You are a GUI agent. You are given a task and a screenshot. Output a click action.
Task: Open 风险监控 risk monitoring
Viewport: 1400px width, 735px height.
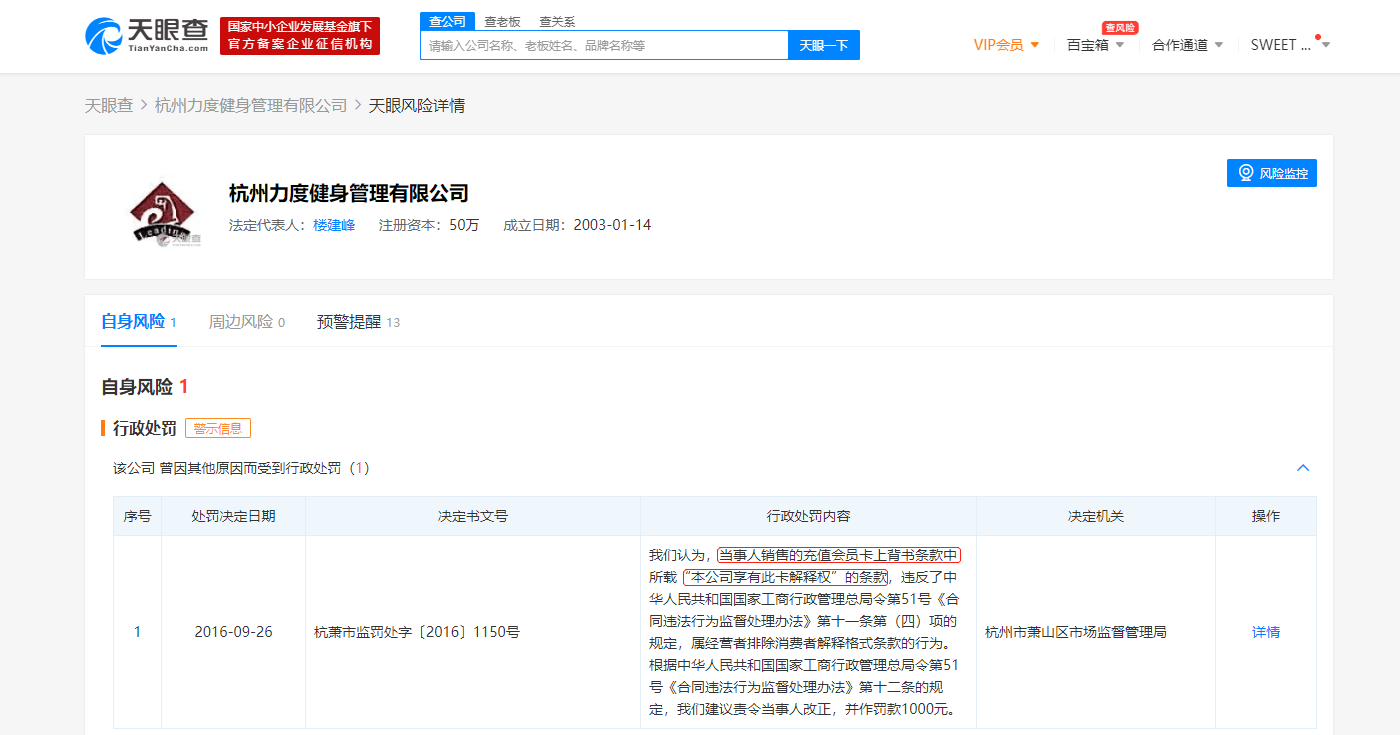coord(1272,173)
